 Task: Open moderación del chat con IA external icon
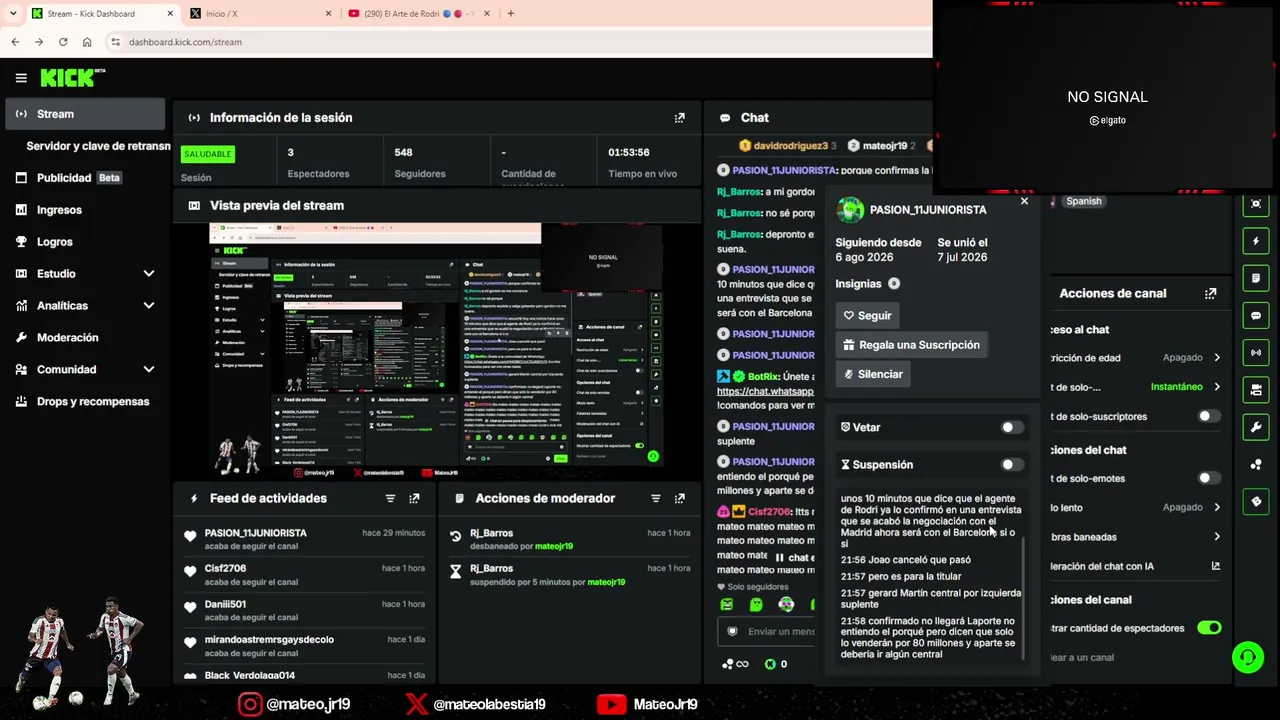1216,566
